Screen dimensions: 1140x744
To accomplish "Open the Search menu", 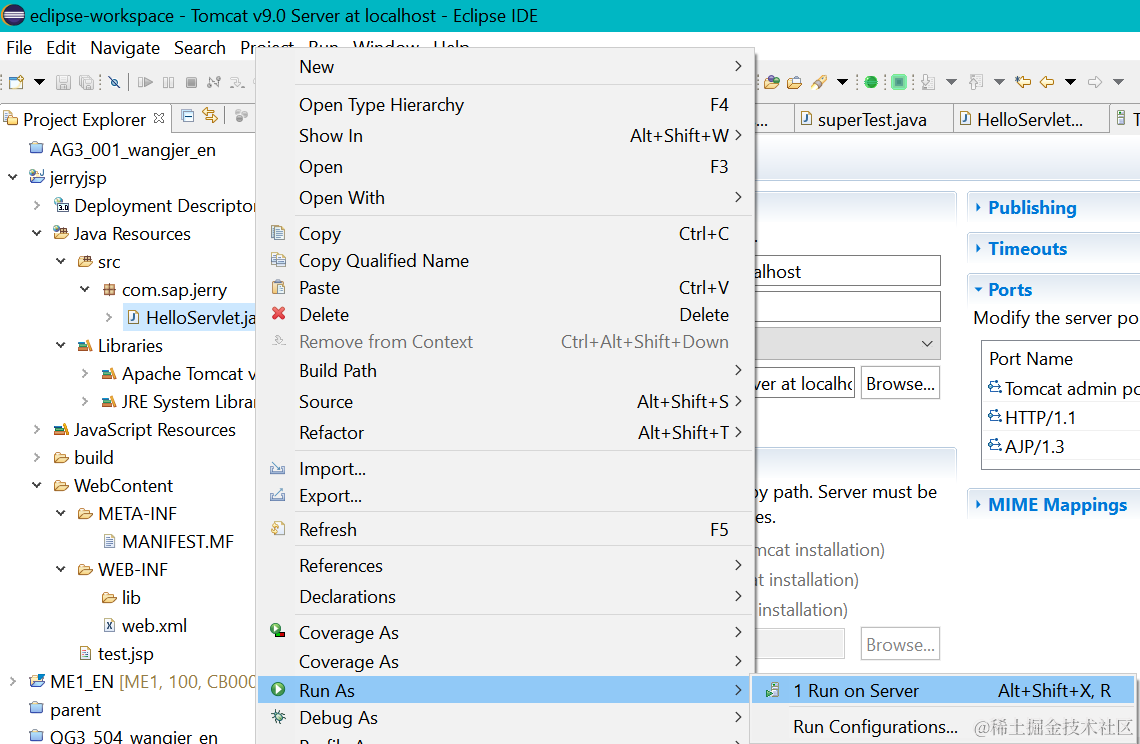I will coord(199,48).
